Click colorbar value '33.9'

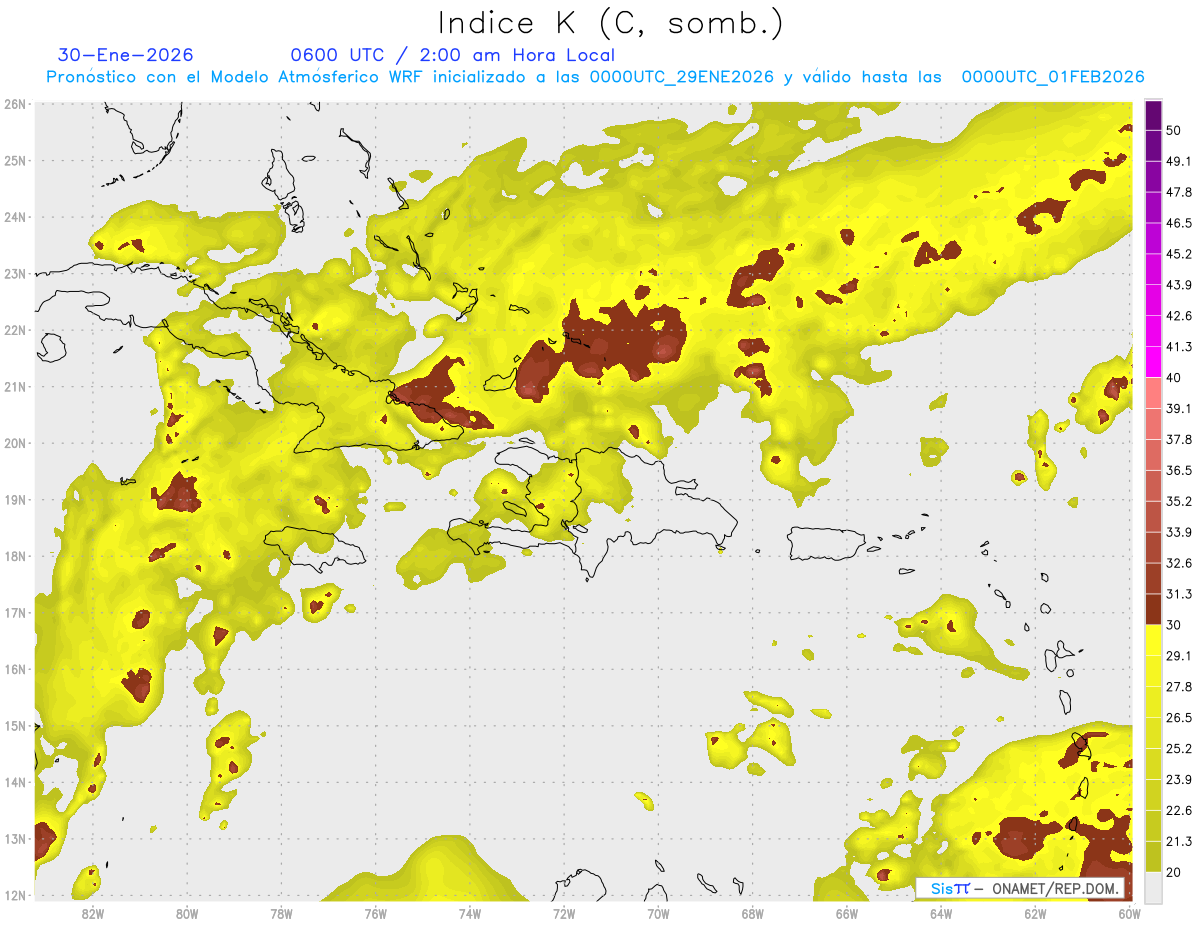(1179, 532)
